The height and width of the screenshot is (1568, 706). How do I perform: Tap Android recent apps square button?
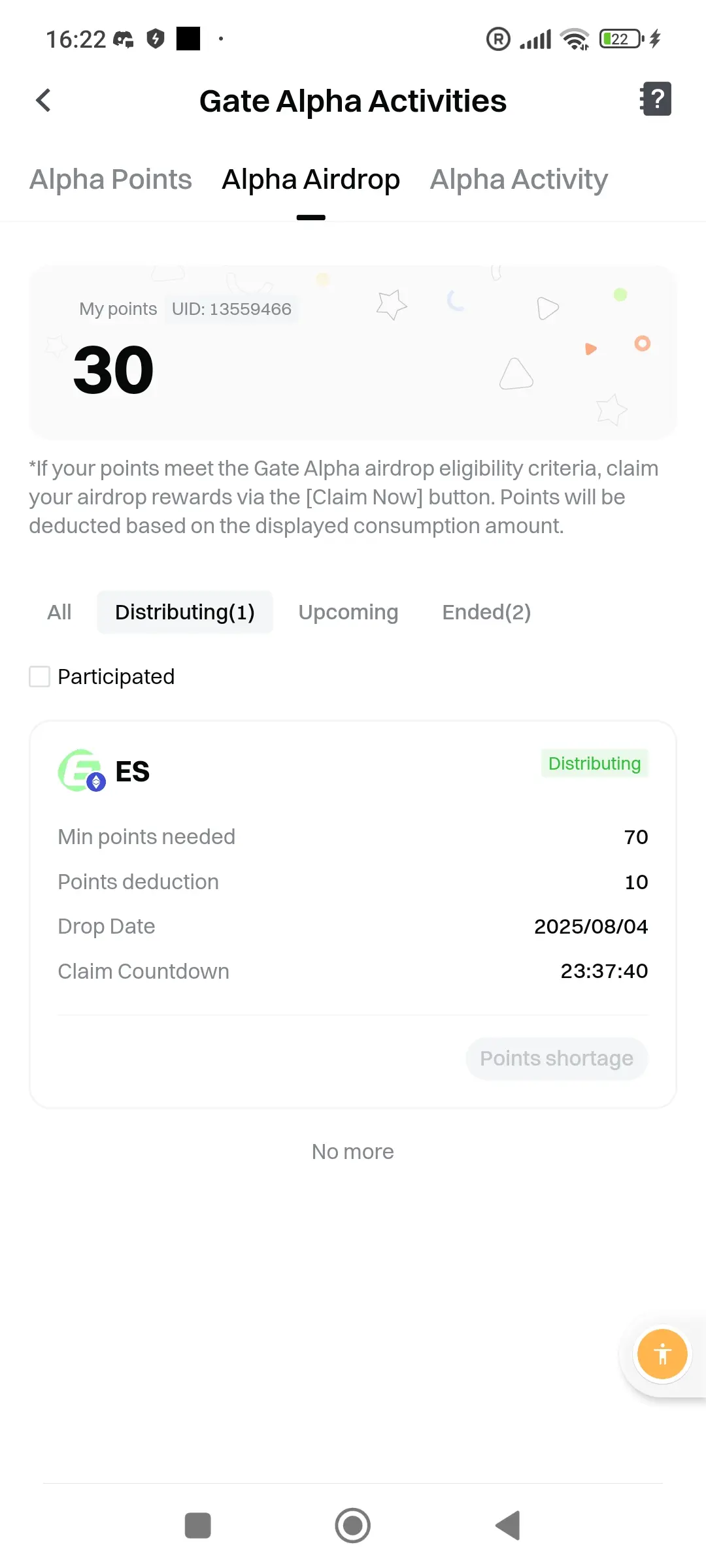[x=197, y=1526]
